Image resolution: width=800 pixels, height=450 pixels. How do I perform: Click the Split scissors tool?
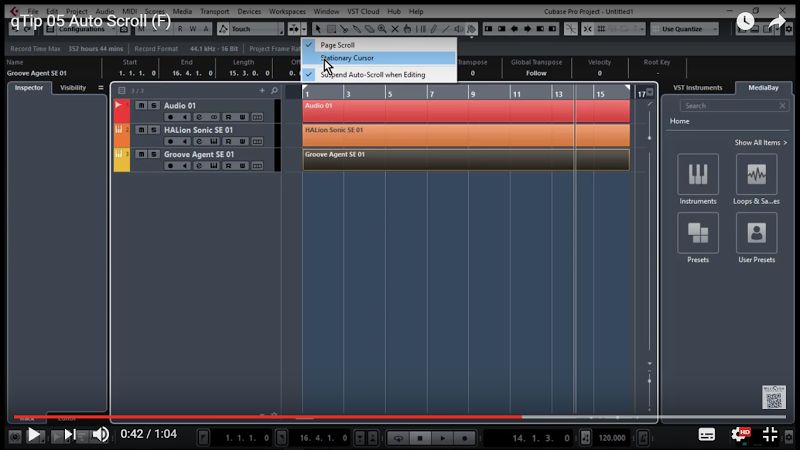click(344, 29)
